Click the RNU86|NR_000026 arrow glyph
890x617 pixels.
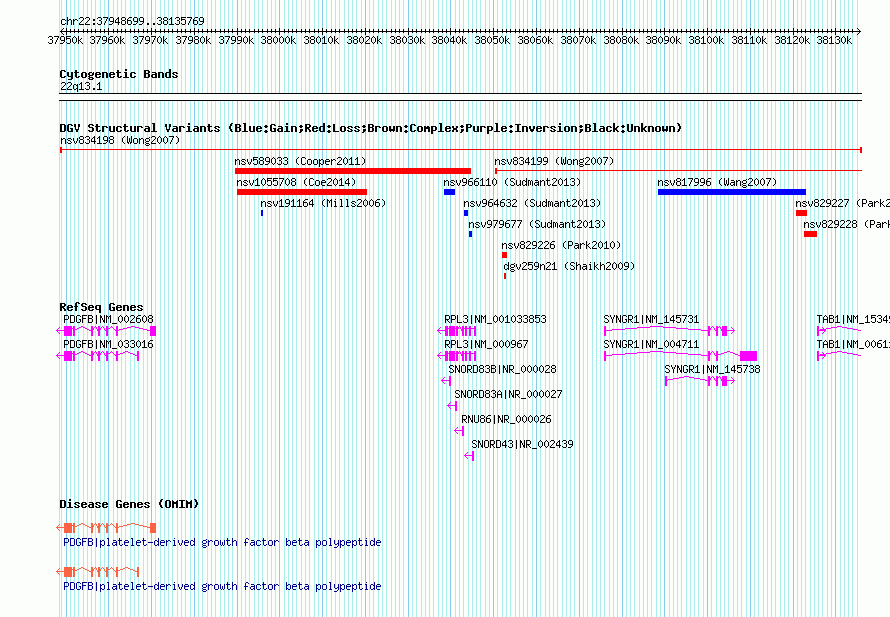(459, 431)
